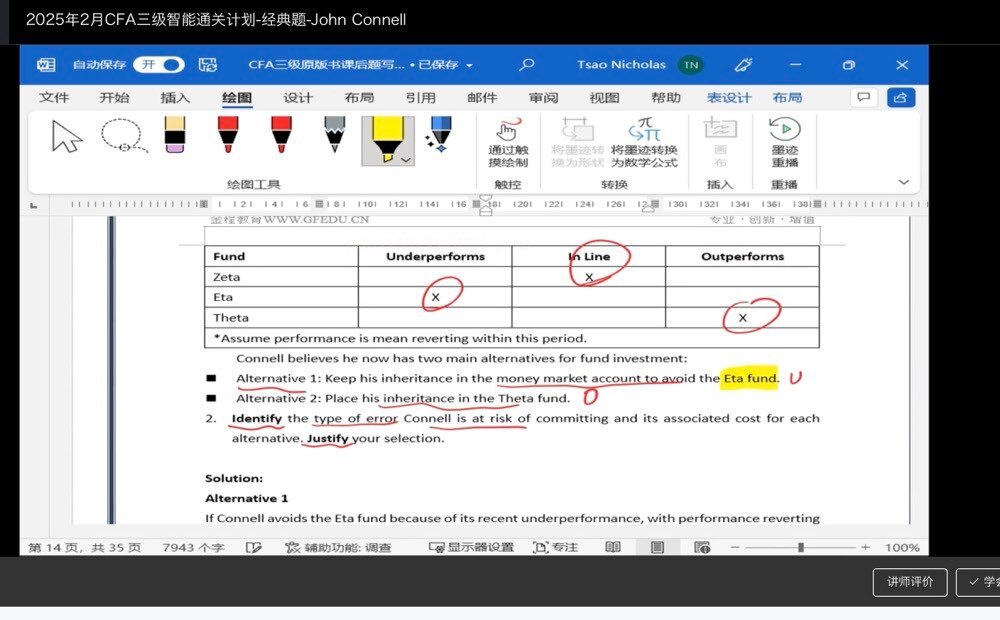Image resolution: width=1000 pixels, height=620 pixels.
Task: Open 显示器设置 display settings
Action: tap(471, 547)
